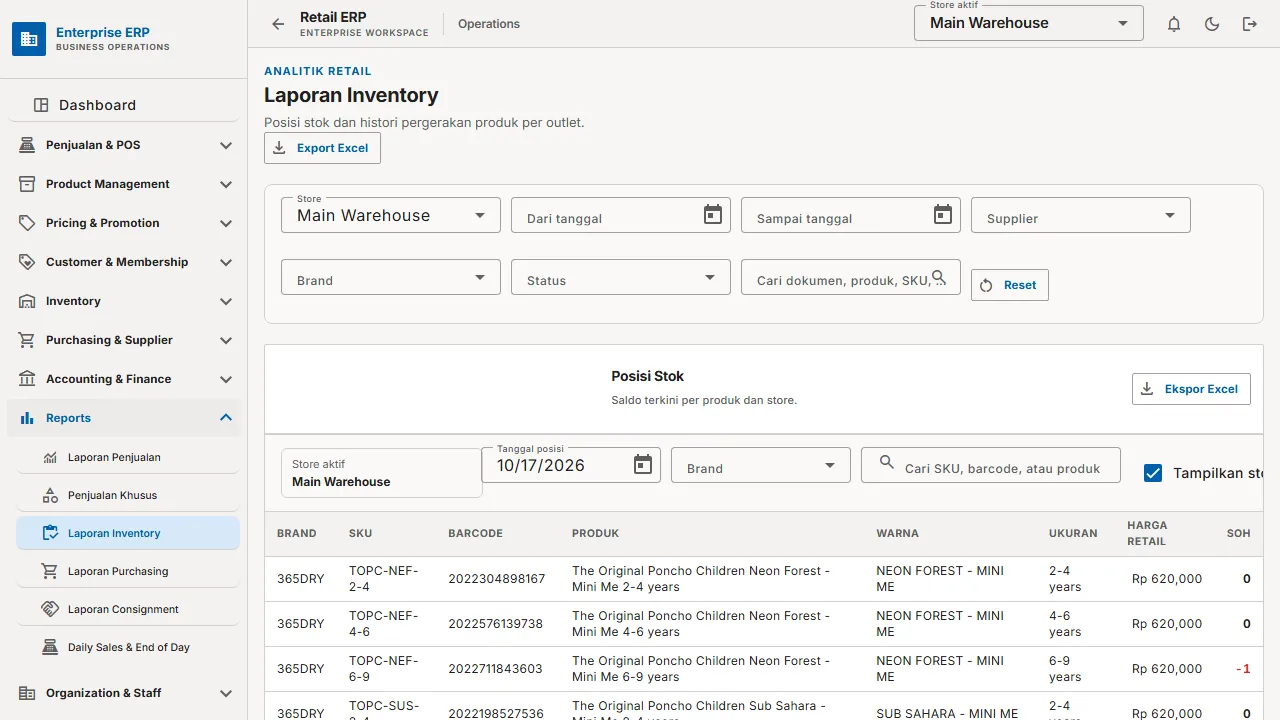Screen dimensions: 1280x720
Task: Click the search icon in document search field
Action: [x=939, y=277]
